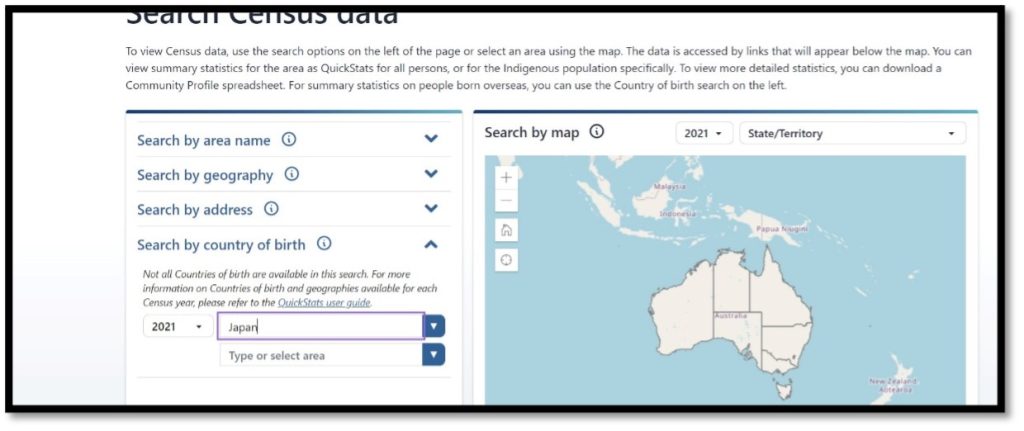Viewport: 1024px width, 431px height.
Task: Click info icon beside Search by area name
Action: tap(289, 140)
